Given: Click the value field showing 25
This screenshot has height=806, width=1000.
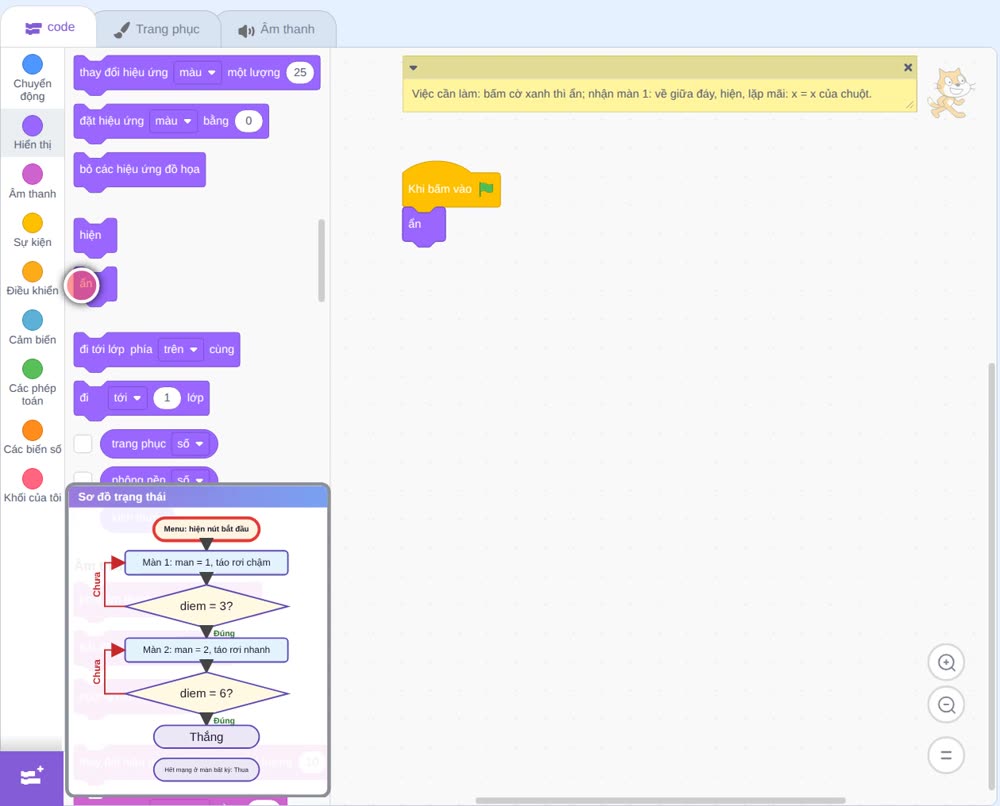Looking at the screenshot, I should pos(300,72).
